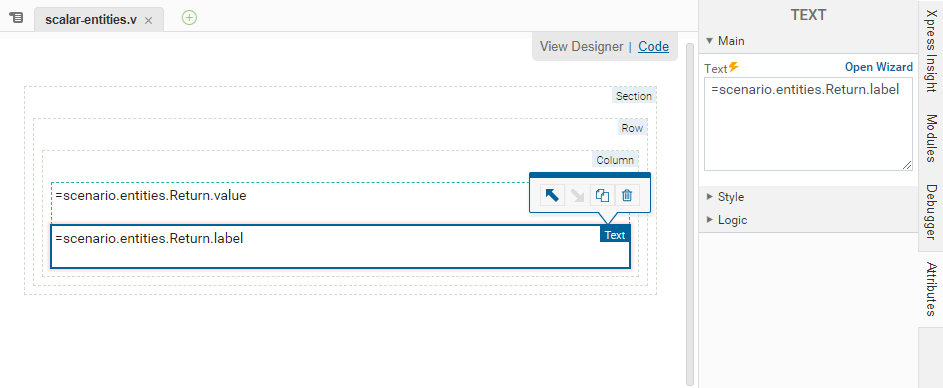Click the designer vertical scrollbar
Screen dimensions: 943x388
690,214
